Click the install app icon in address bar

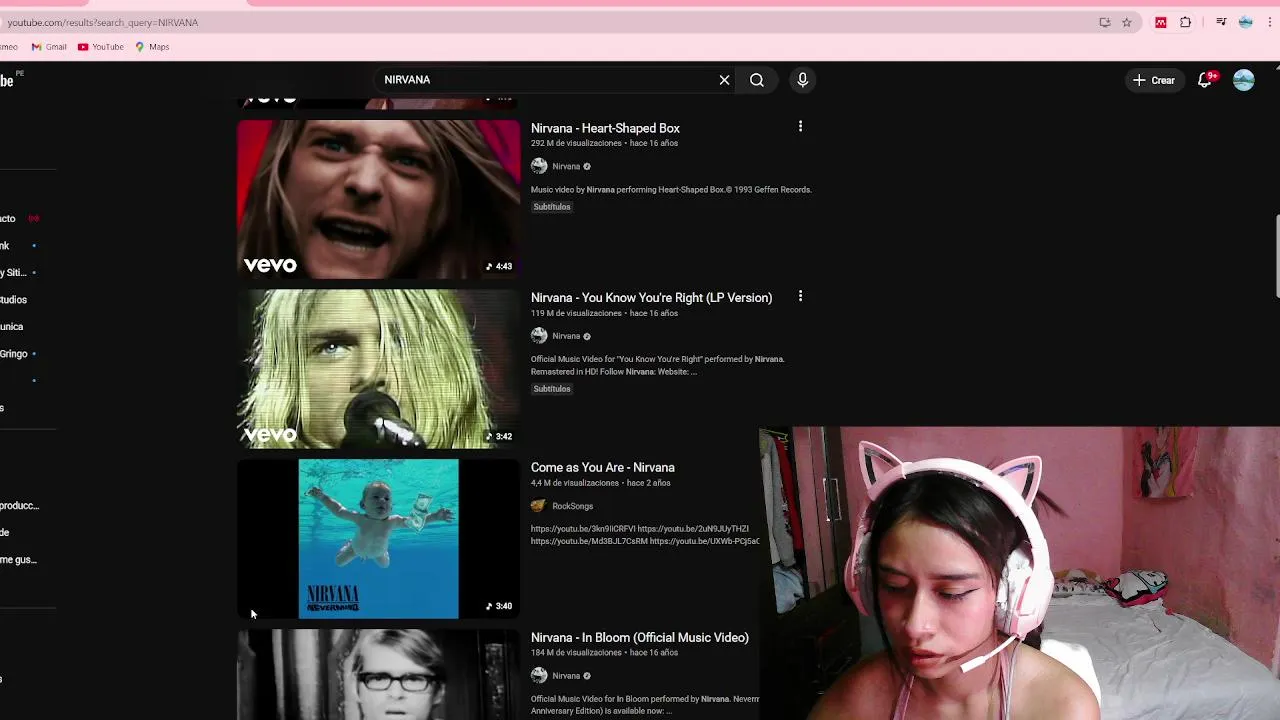point(1105,22)
